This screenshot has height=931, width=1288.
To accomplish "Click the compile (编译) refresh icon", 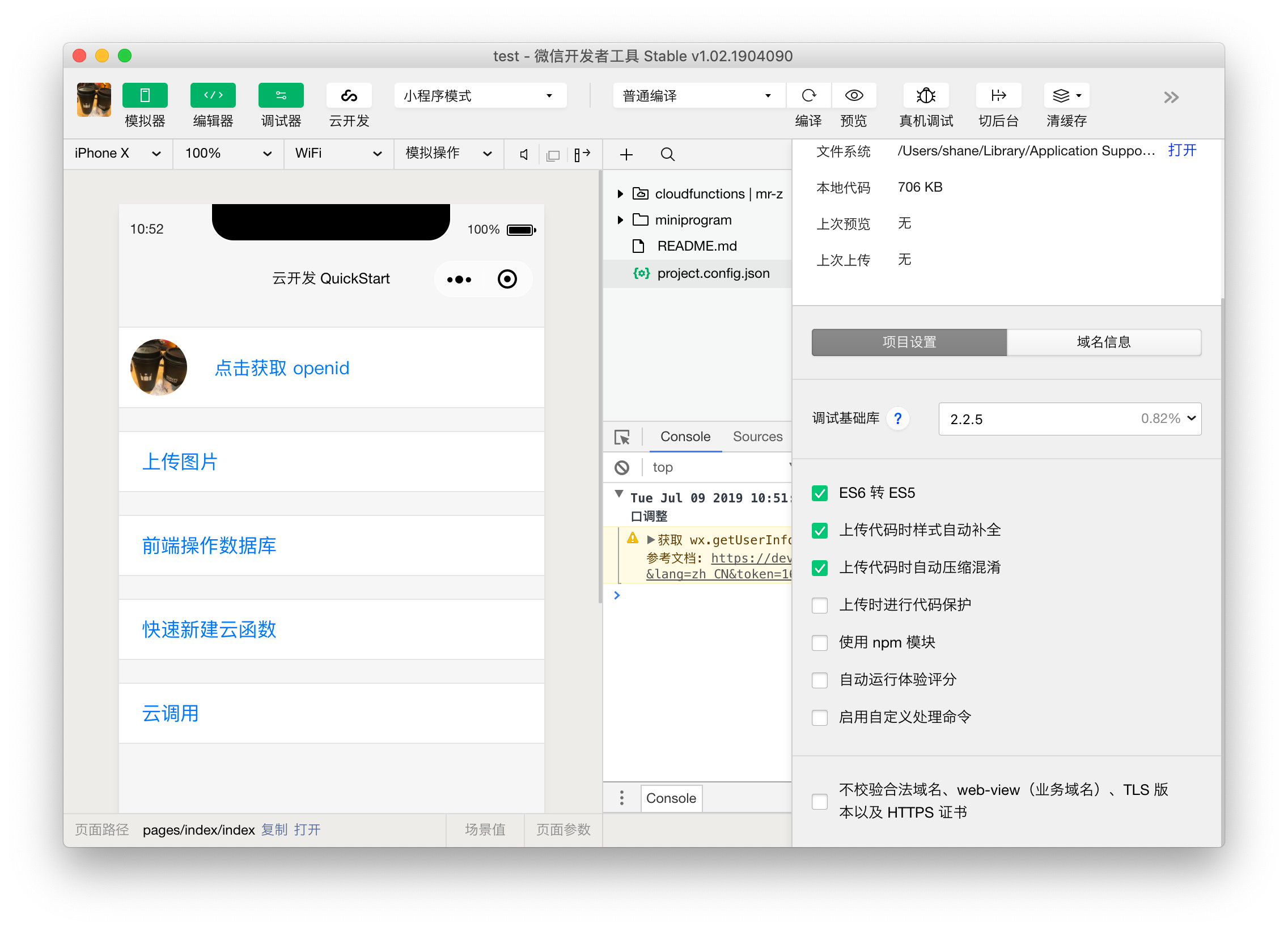I will (x=809, y=95).
